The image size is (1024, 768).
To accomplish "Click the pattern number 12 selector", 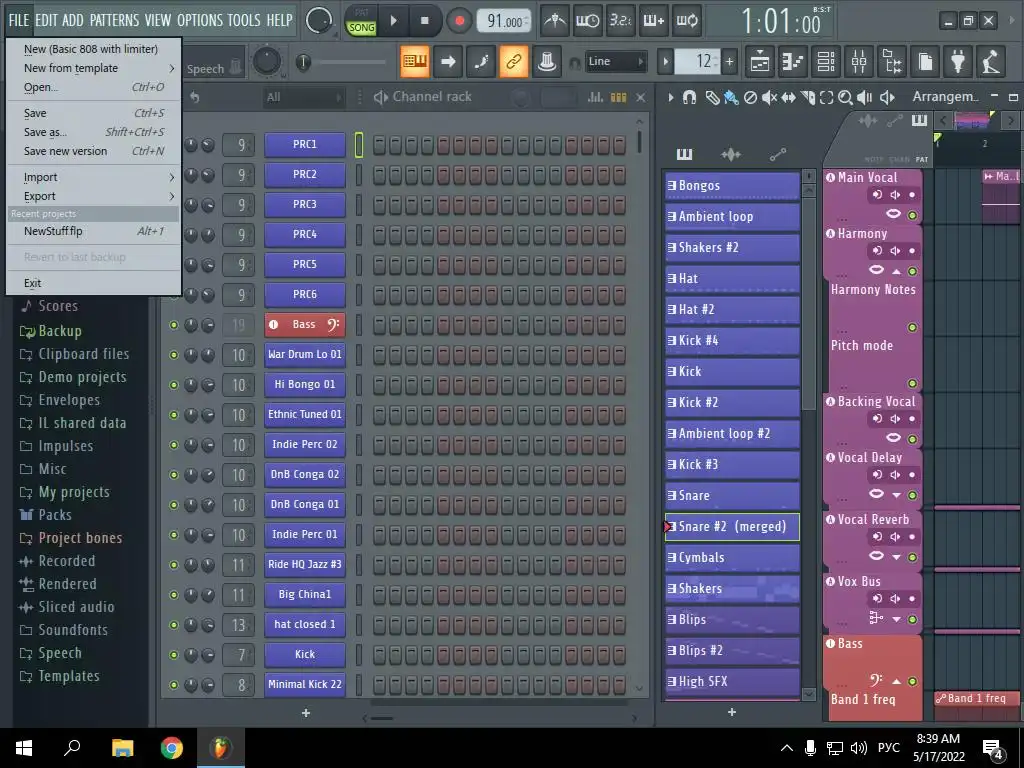I will pos(698,61).
